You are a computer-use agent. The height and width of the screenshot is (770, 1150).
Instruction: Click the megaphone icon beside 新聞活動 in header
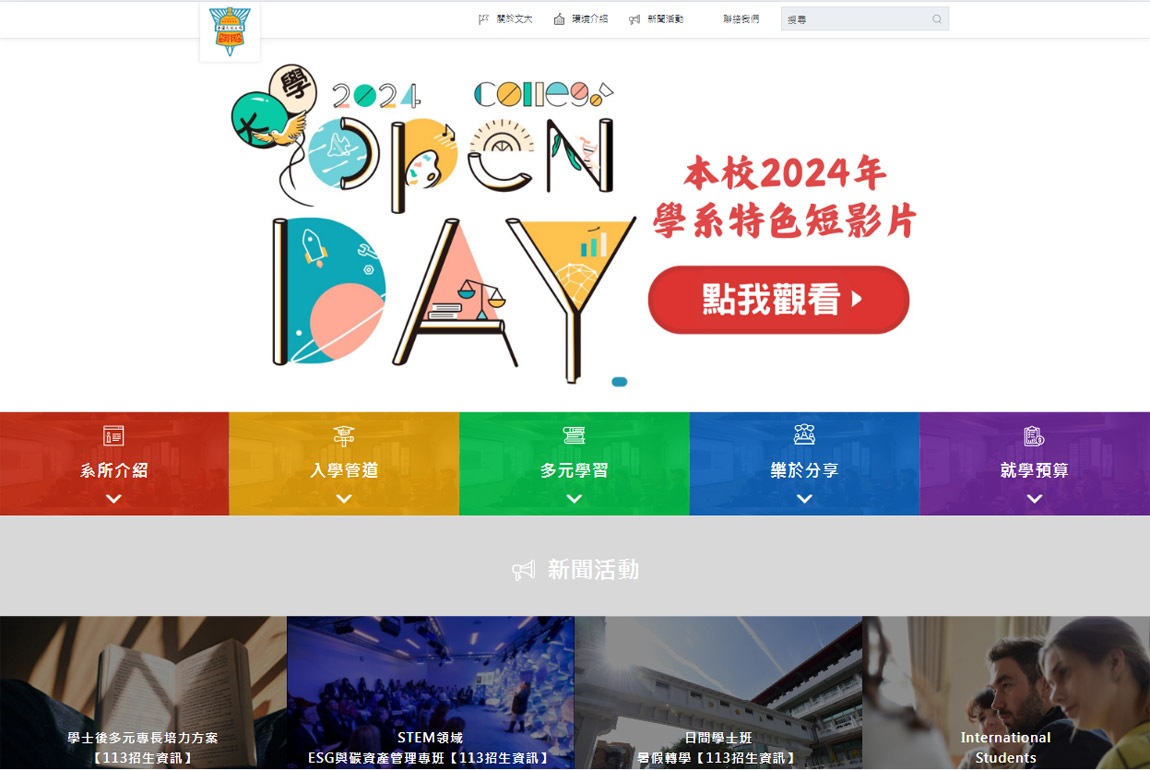[x=634, y=20]
